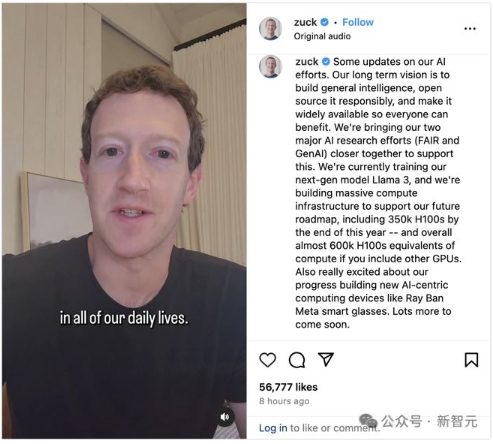Click the verified badge in the caption

(326, 62)
